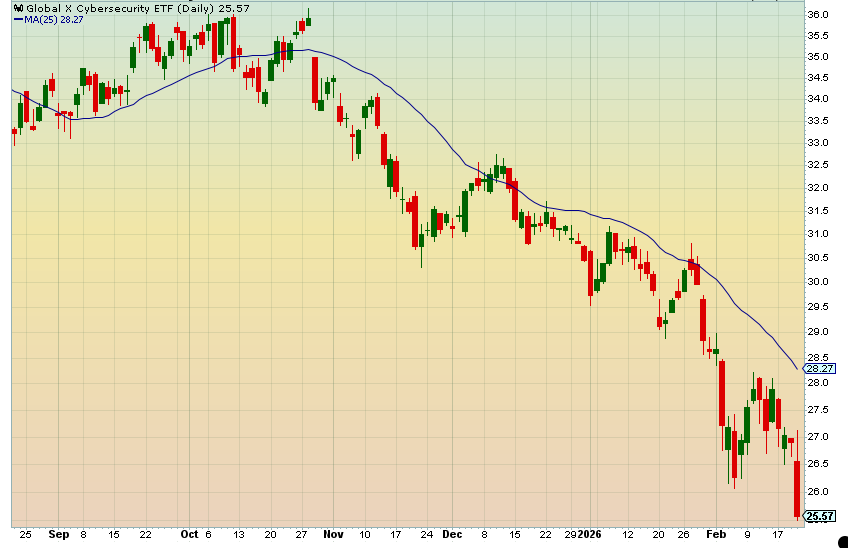Image resolution: width=848 pixels, height=548 pixels.
Task: Select the 31.0 price axis label
Action: point(818,234)
